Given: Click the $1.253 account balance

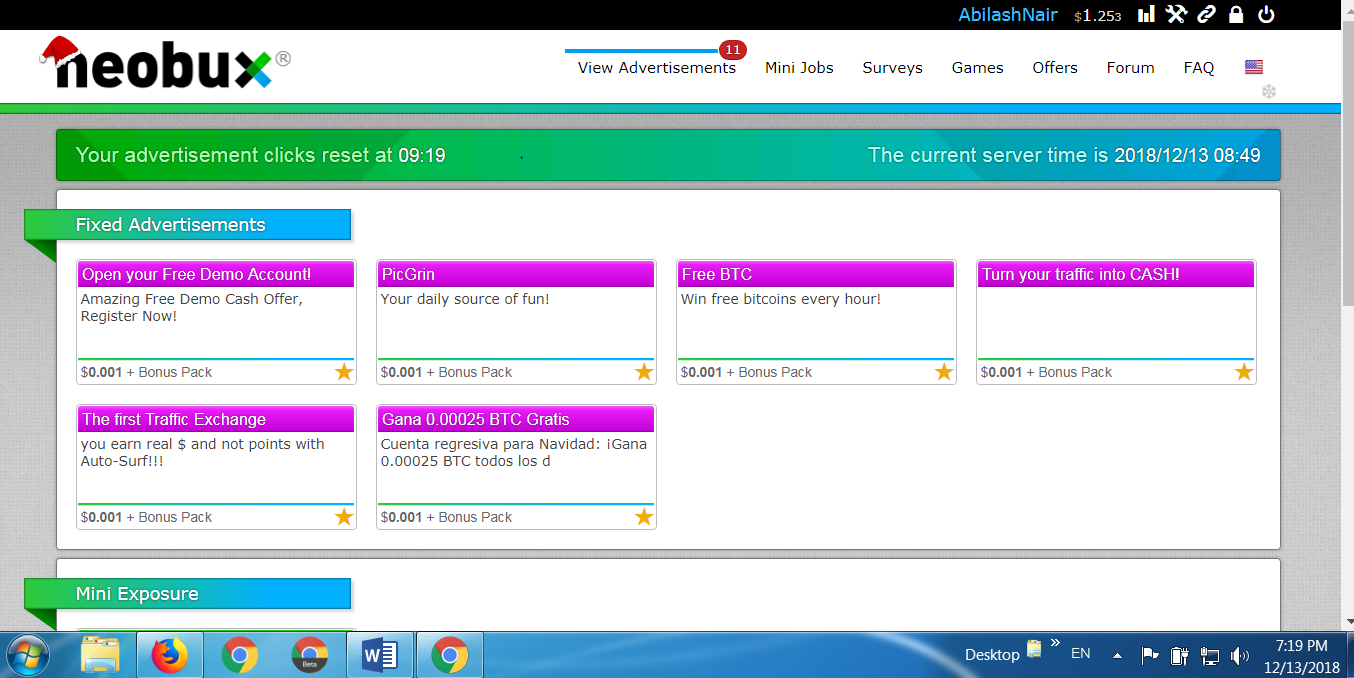Looking at the screenshot, I should 1097,16.
